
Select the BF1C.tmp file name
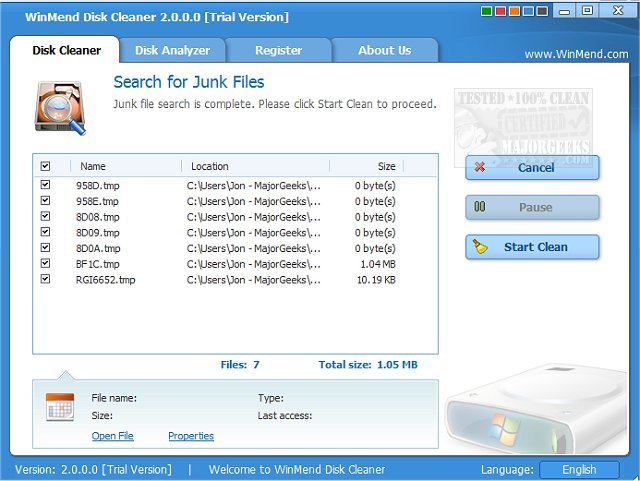98,264
